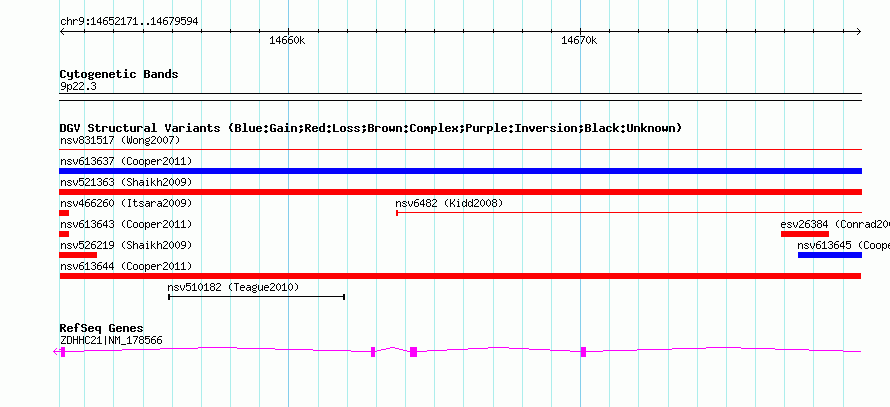Click the left arrow end of the ruler

coord(62,31)
